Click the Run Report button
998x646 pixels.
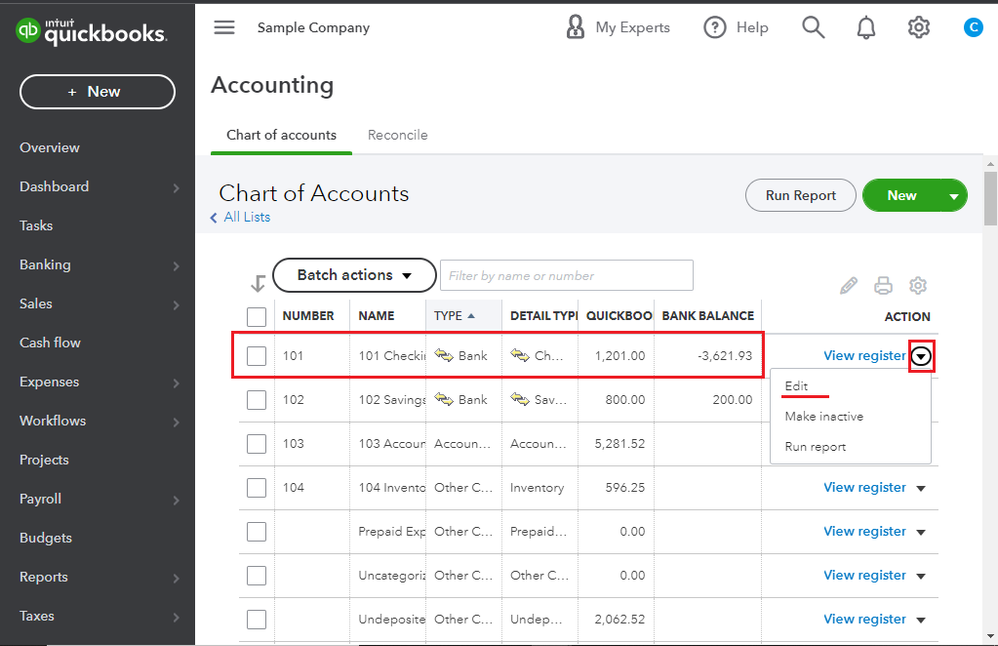point(800,196)
